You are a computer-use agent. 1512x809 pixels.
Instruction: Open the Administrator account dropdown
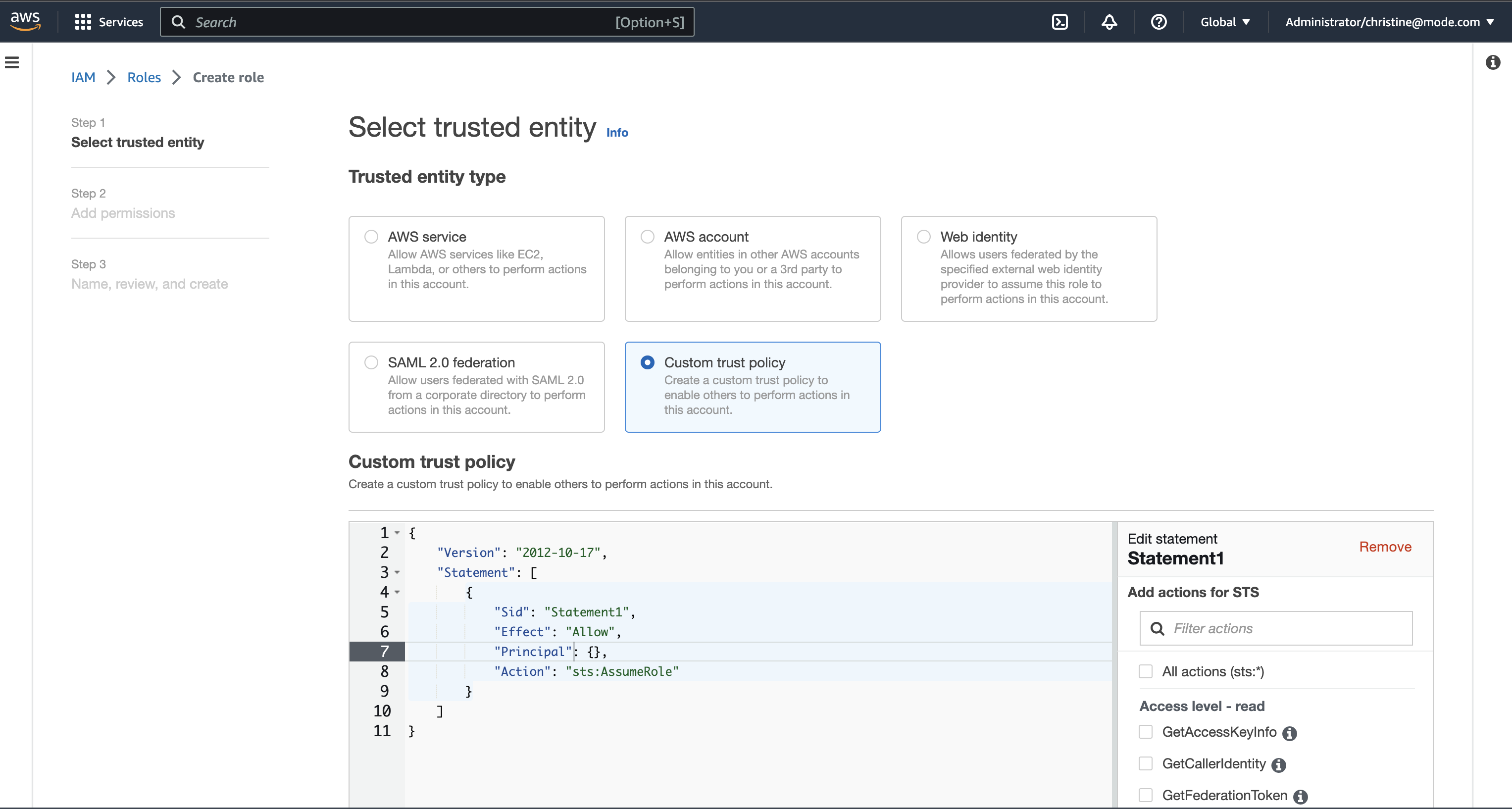(x=1389, y=22)
